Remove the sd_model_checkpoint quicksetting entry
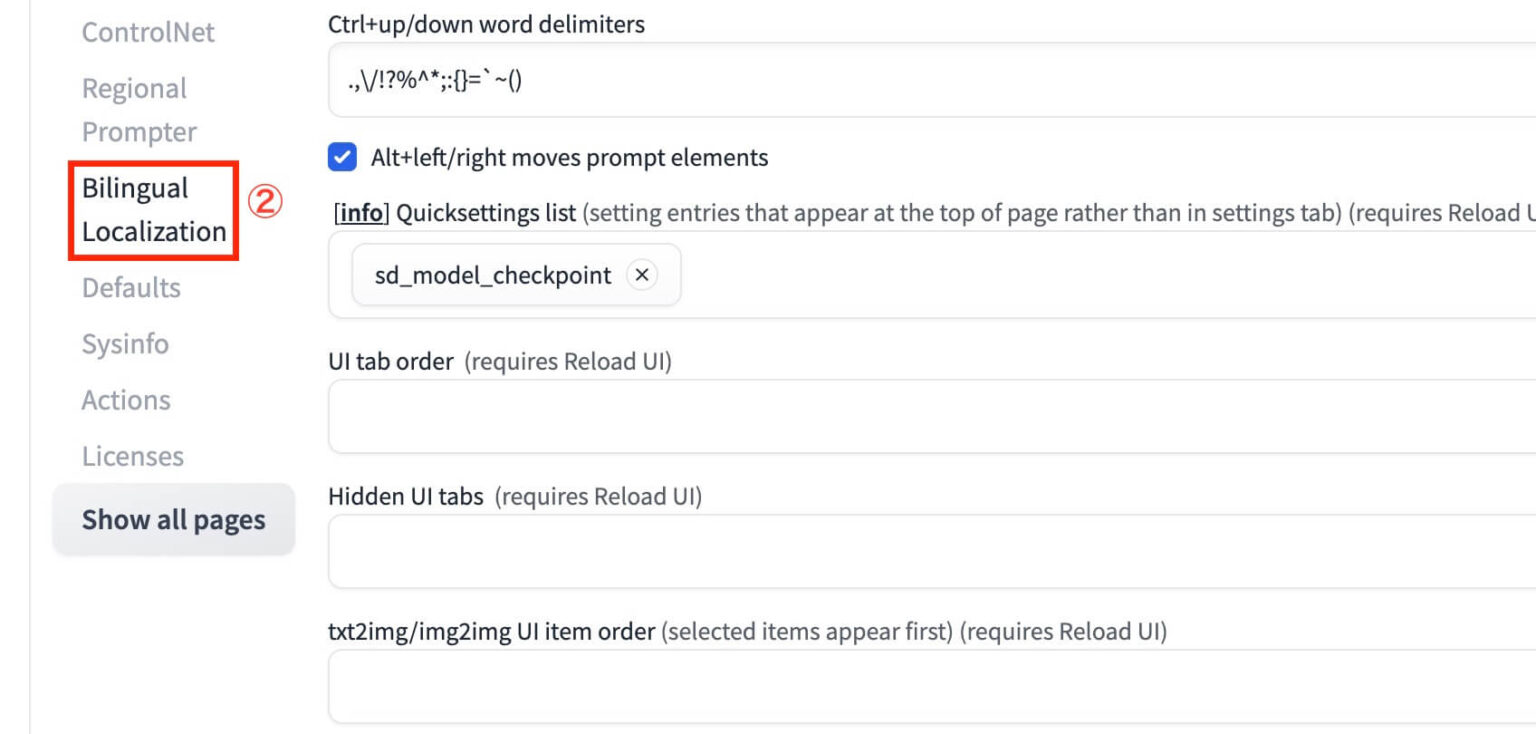This screenshot has width=1536, height=734. pyautogui.click(x=642, y=275)
